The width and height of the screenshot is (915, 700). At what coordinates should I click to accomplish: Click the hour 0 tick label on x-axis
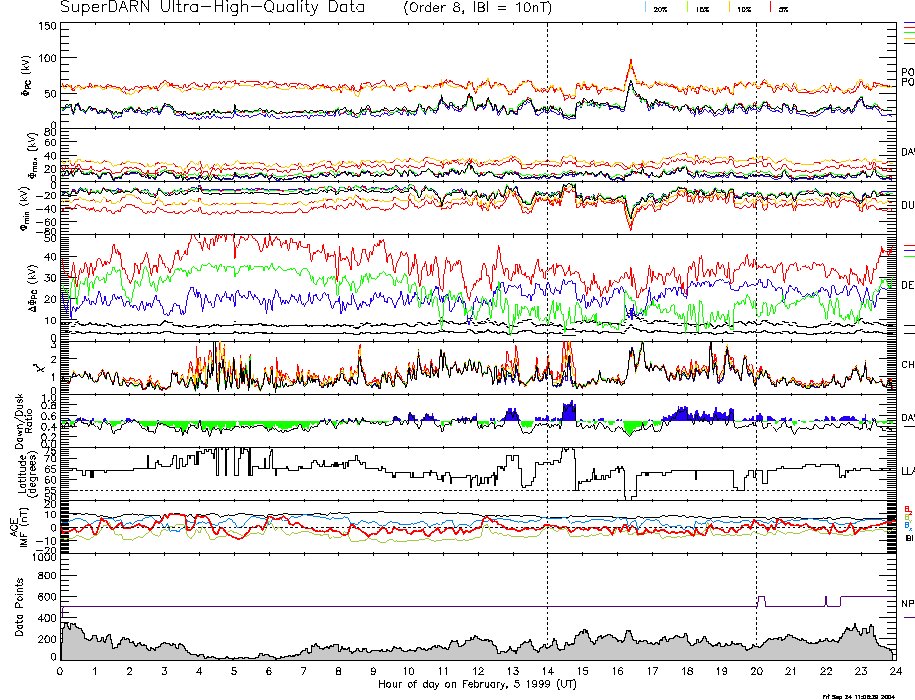tap(61, 671)
